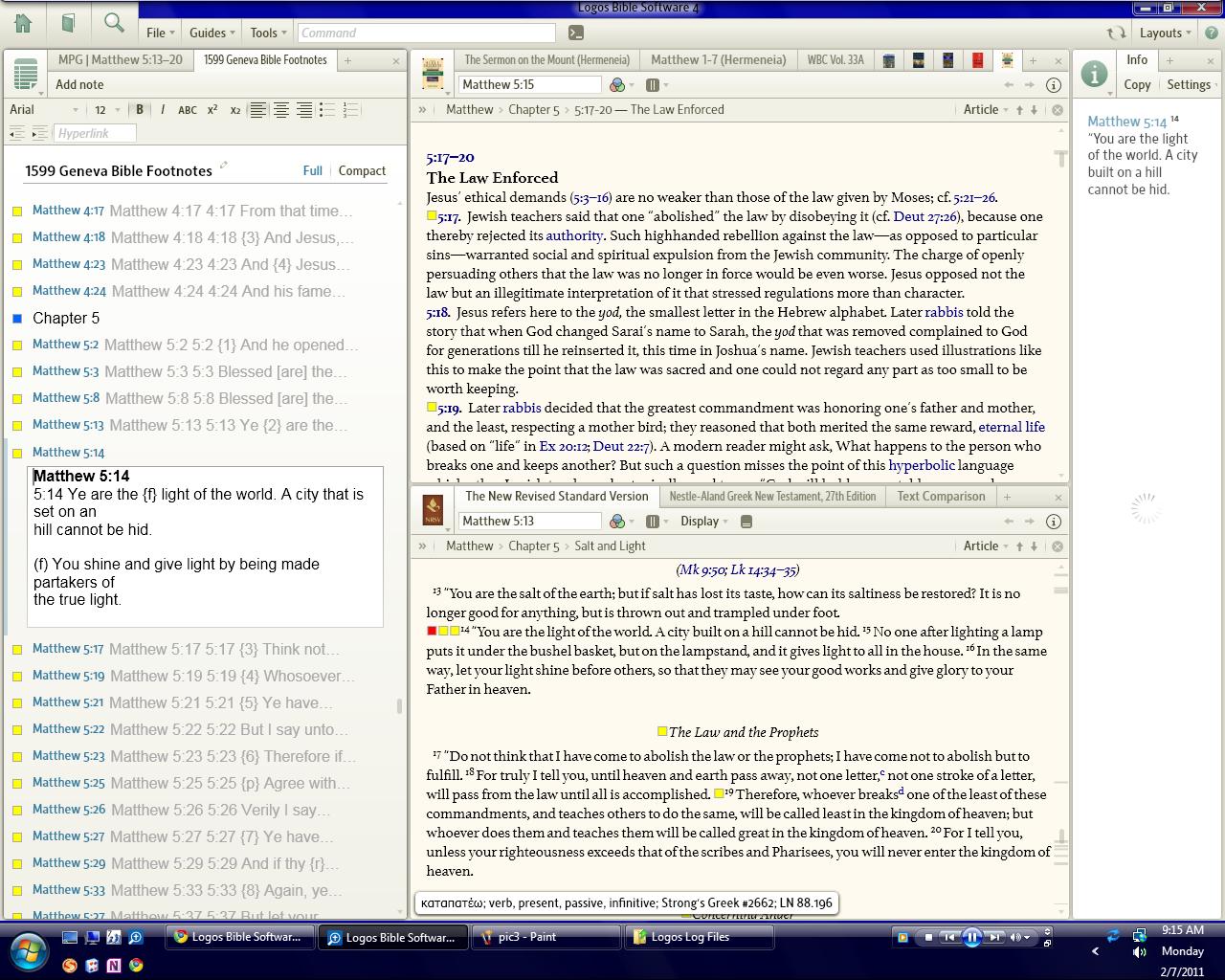Open the Article navigation dropdown in NRSV panel
The image size is (1225, 980).
[986, 546]
